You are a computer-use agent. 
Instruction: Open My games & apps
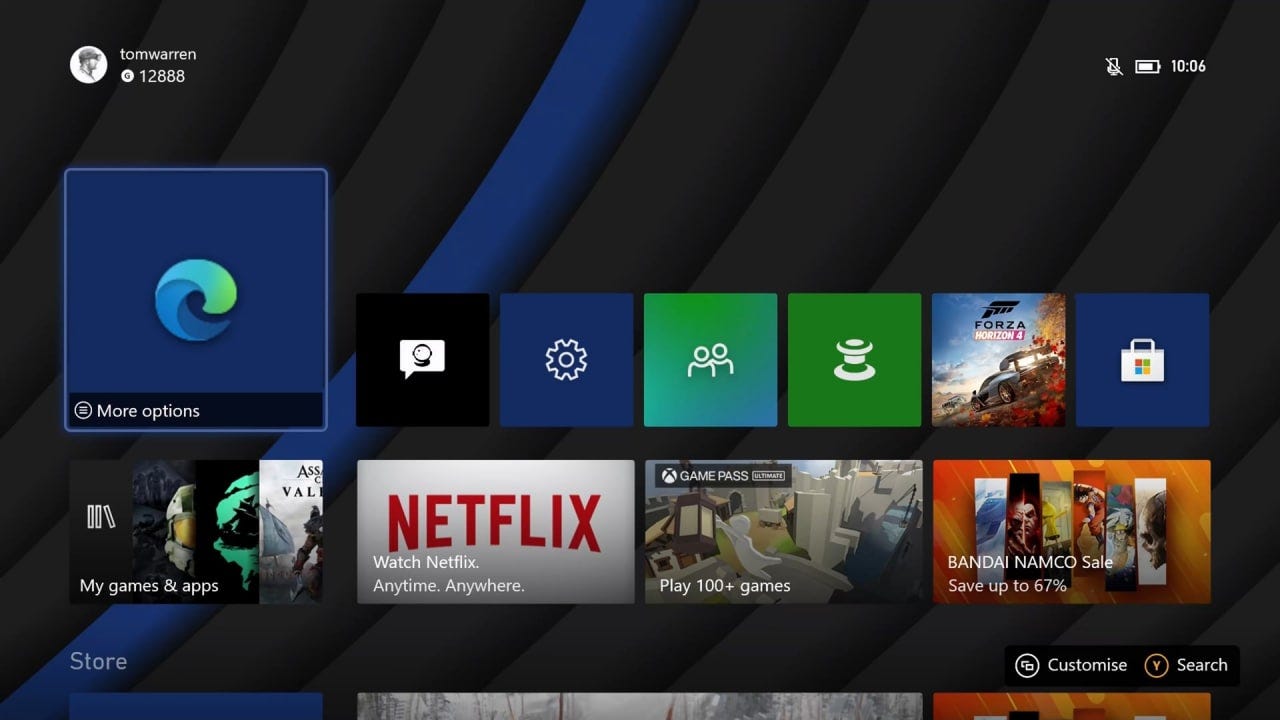point(196,532)
